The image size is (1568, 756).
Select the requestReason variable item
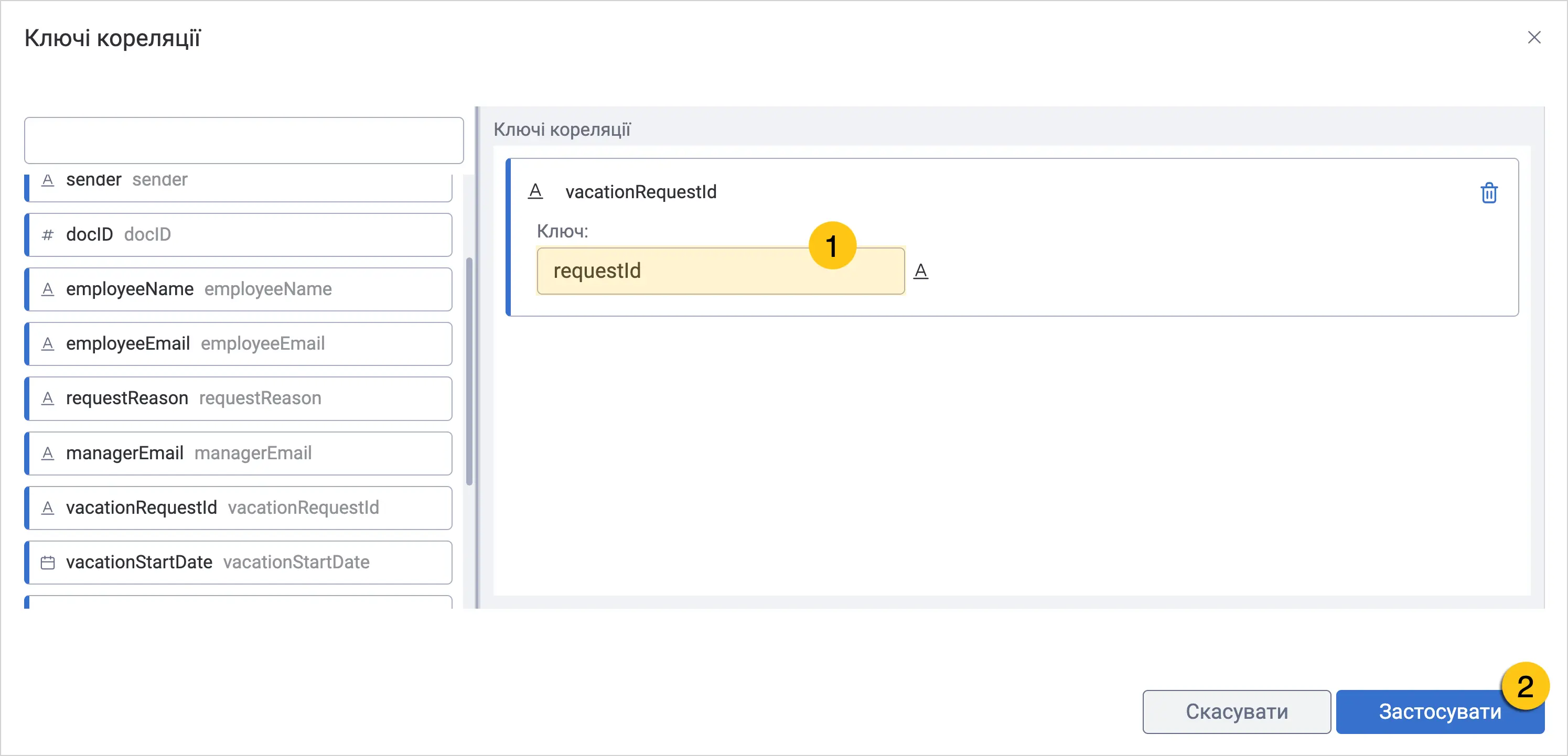point(239,398)
